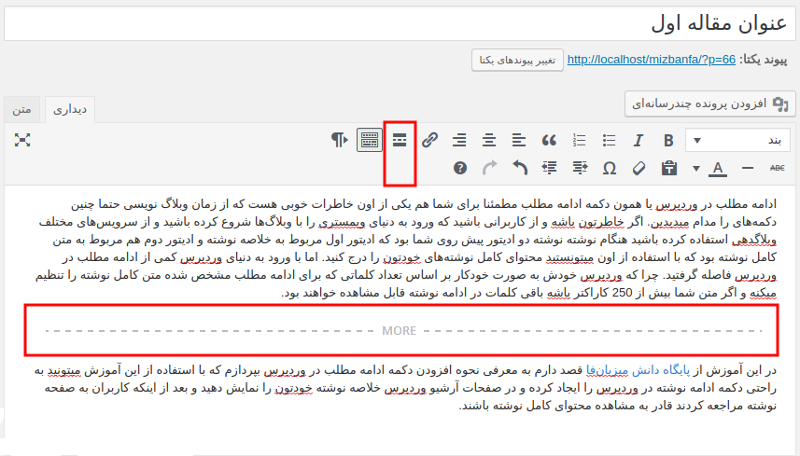
Task: Insert a horizontal line
Action: pyautogui.click(x=747, y=168)
